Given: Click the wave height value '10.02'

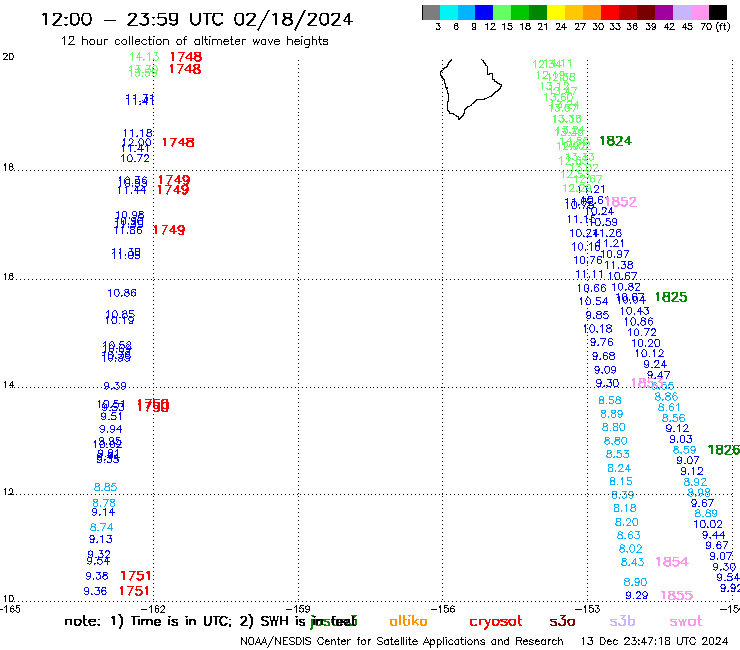Looking at the screenshot, I should tap(708, 524).
